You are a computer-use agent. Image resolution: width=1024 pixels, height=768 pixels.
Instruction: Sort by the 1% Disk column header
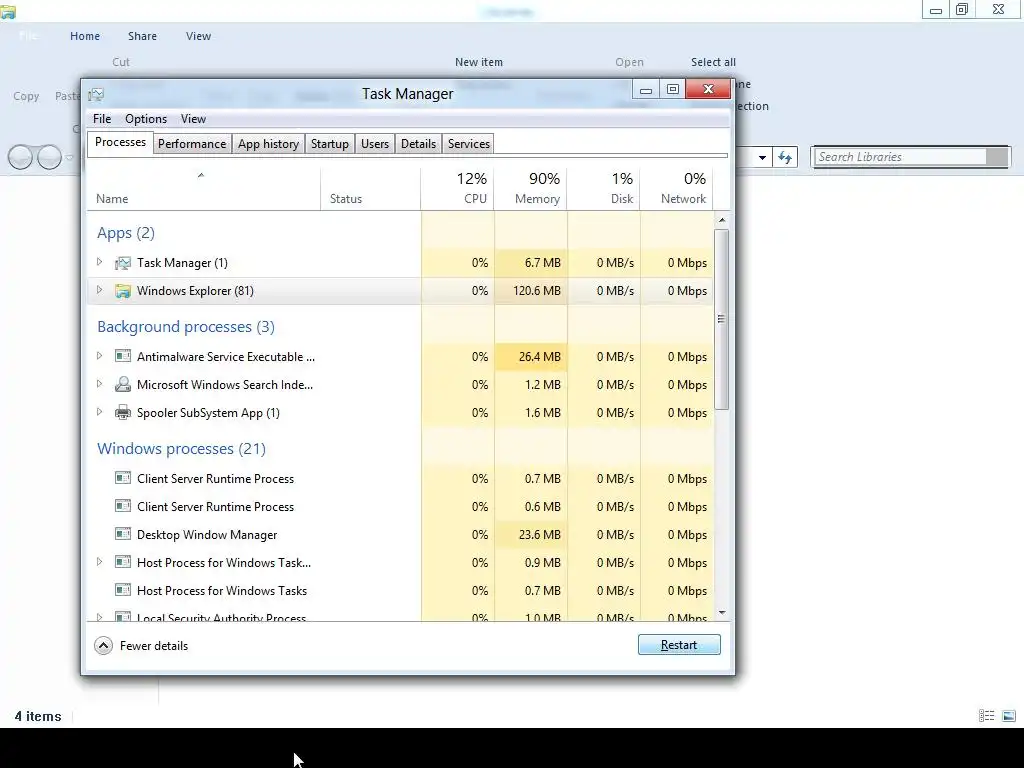pyautogui.click(x=604, y=189)
